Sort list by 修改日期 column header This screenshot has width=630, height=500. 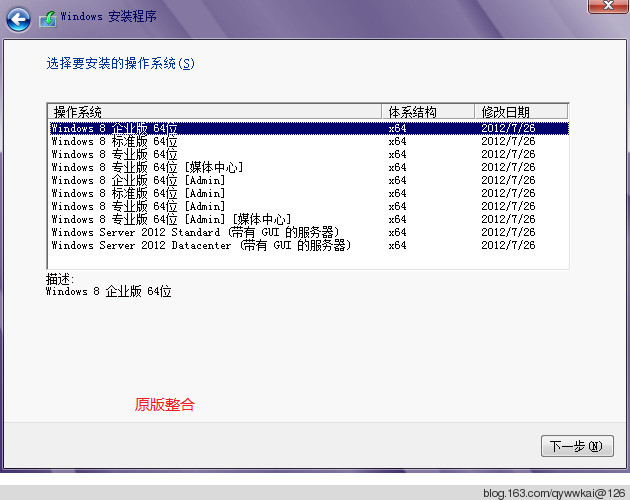pyautogui.click(x=521, y=111)
